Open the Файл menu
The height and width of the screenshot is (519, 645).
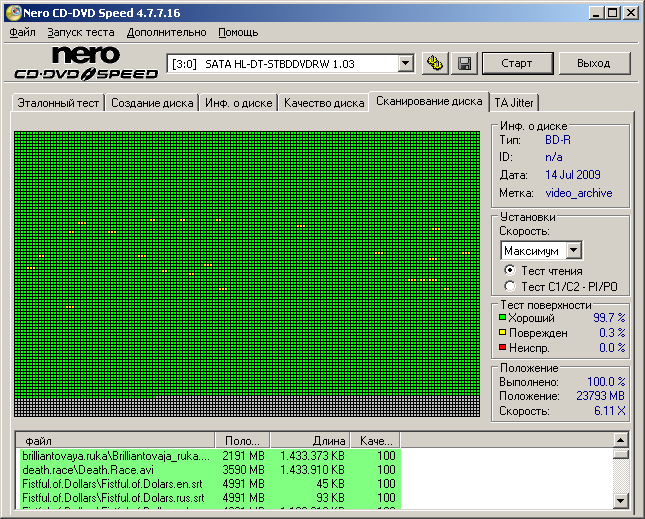click(22, 32)
